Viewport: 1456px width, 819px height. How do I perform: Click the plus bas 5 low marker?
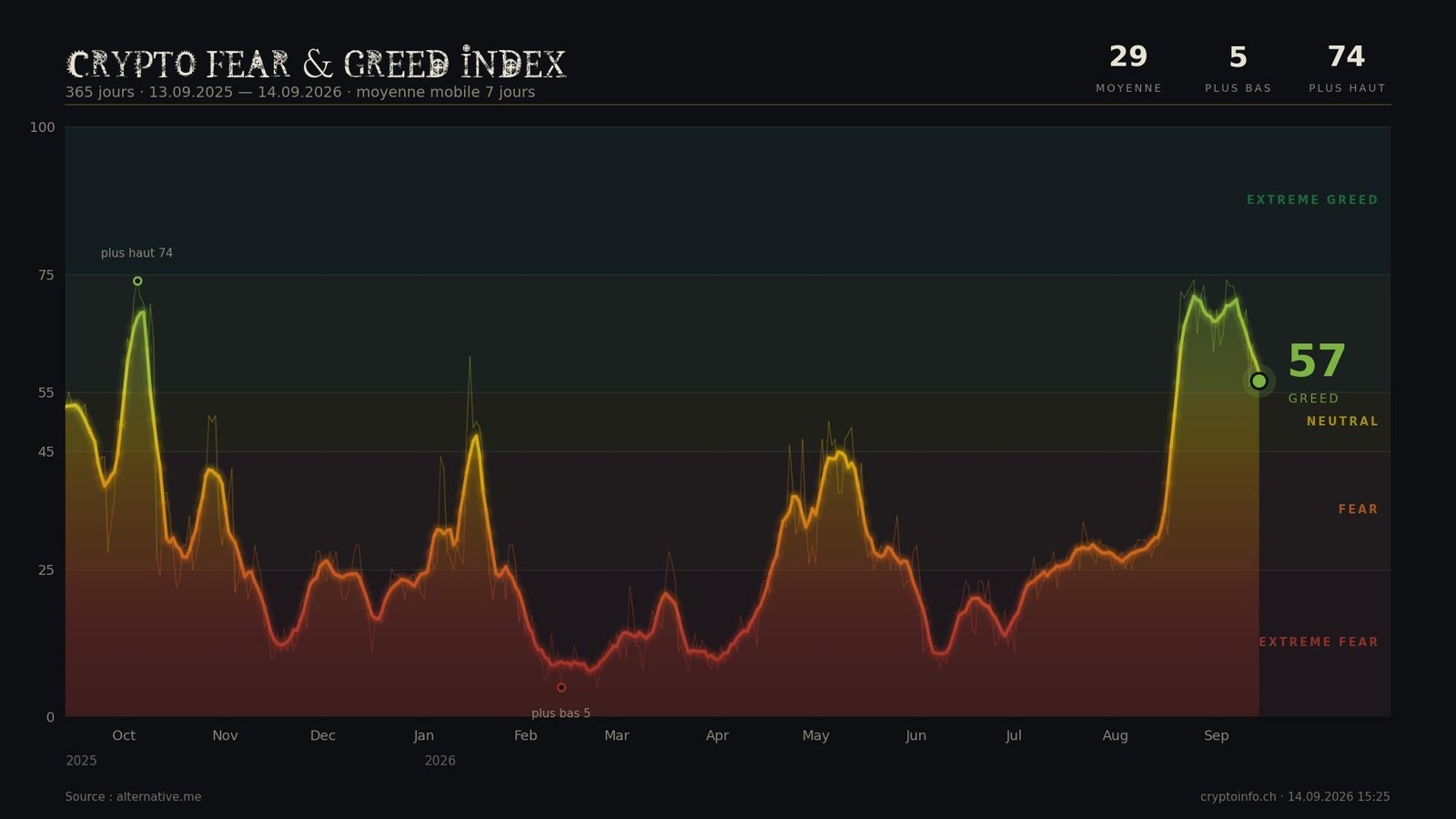[x=561, y=688]
